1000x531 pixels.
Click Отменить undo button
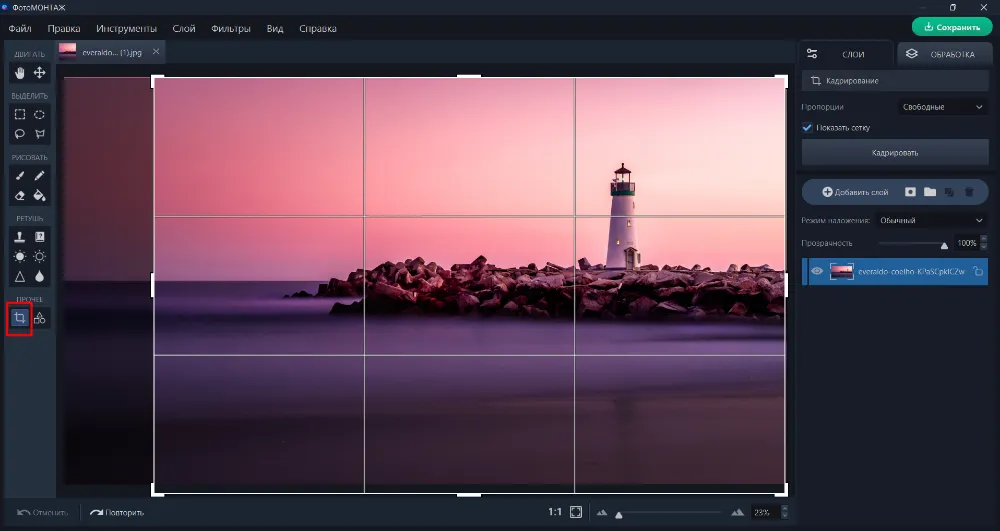click(42, 513)
